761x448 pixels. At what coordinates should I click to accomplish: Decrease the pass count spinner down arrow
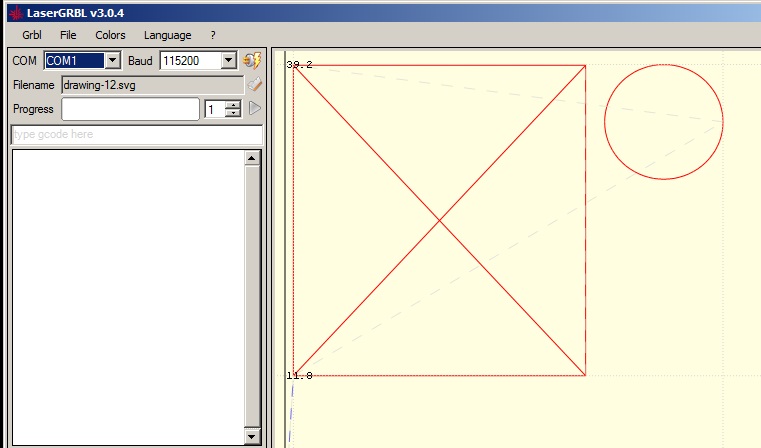(x=233, y=113)
